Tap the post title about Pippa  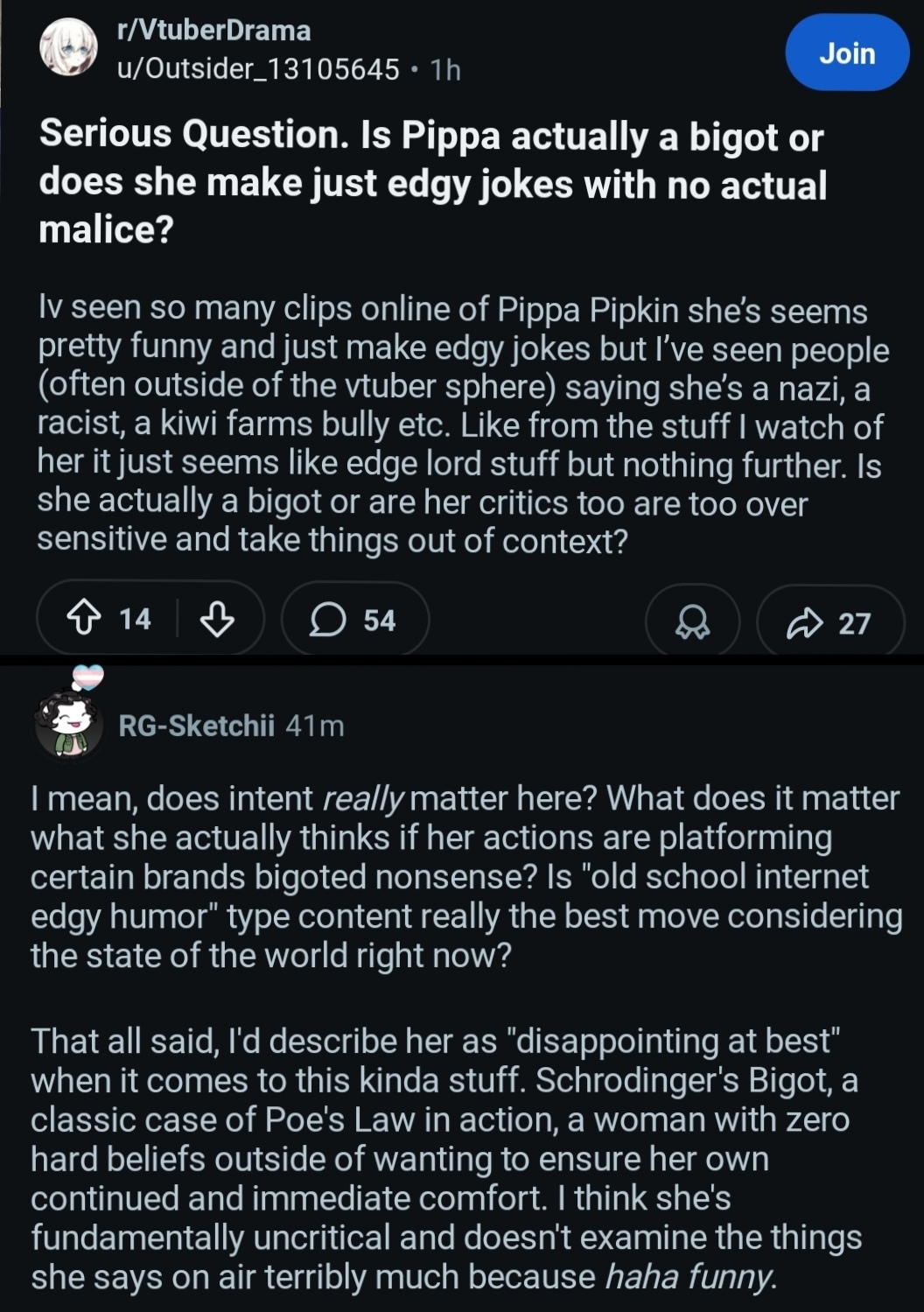tap(433, 183)
